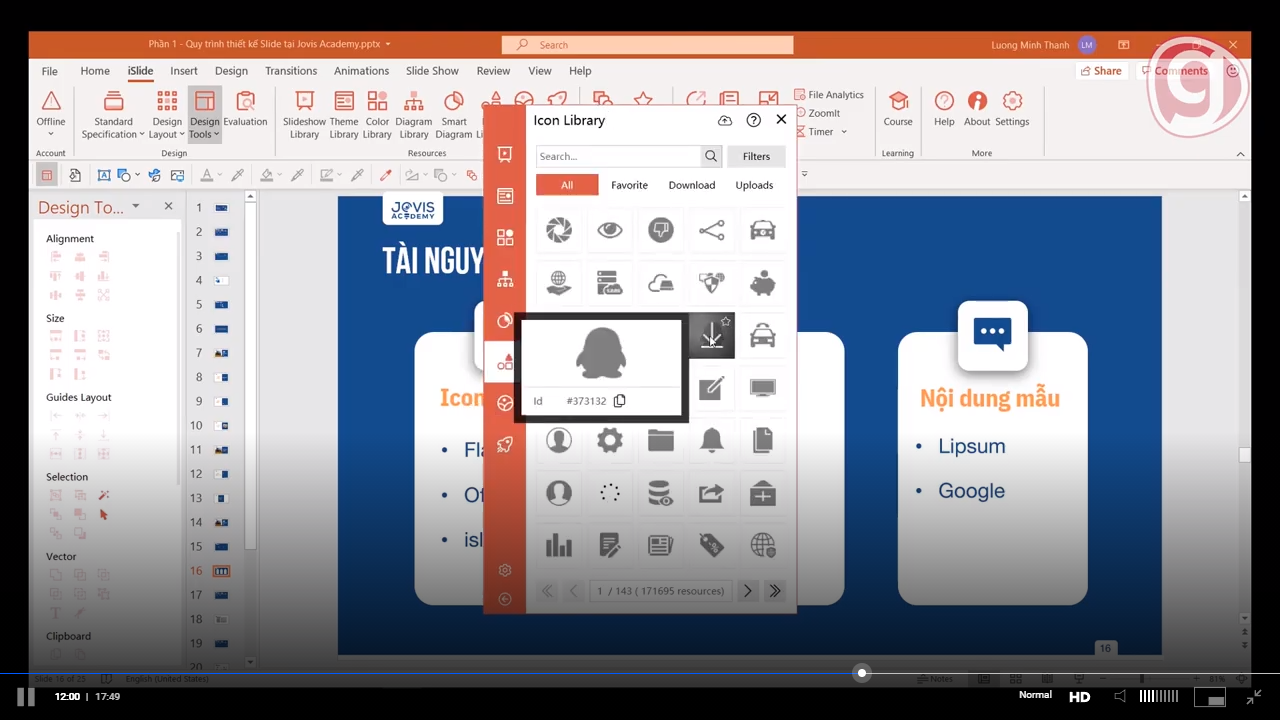
Task: Download the hovered penguin icon
Action: (711, 338)
